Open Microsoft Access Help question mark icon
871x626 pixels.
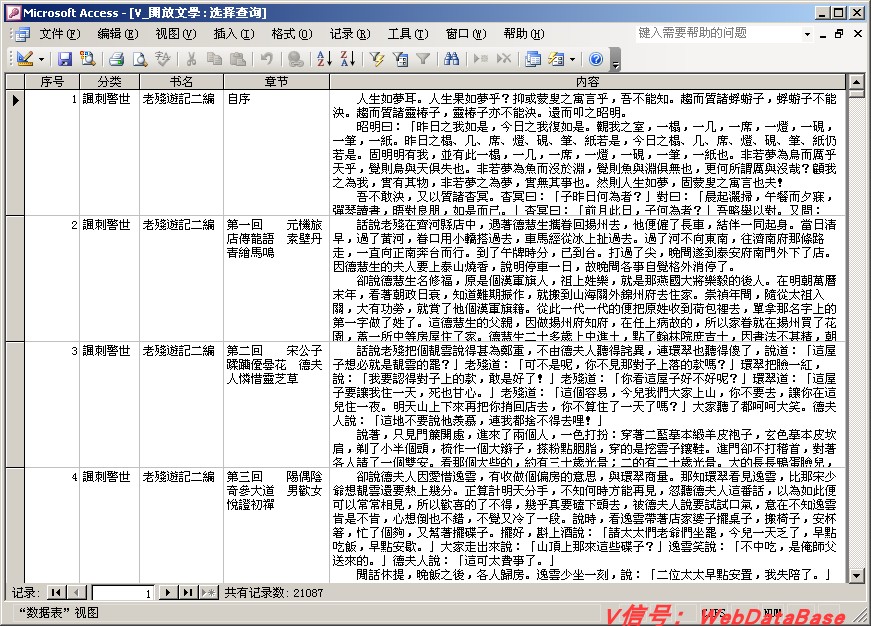coord(595,58)
